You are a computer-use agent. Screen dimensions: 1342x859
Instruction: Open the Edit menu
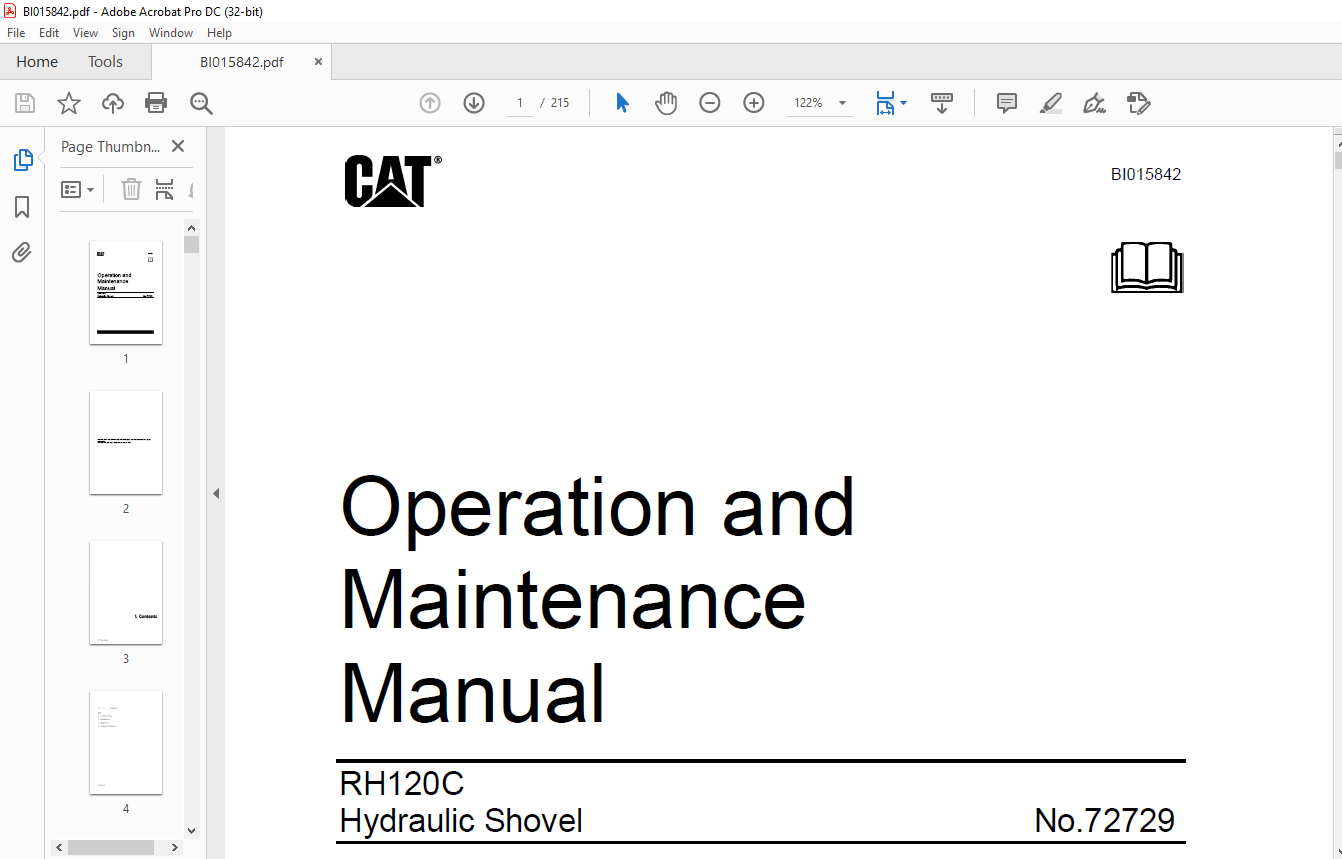[x=49, y=33]
